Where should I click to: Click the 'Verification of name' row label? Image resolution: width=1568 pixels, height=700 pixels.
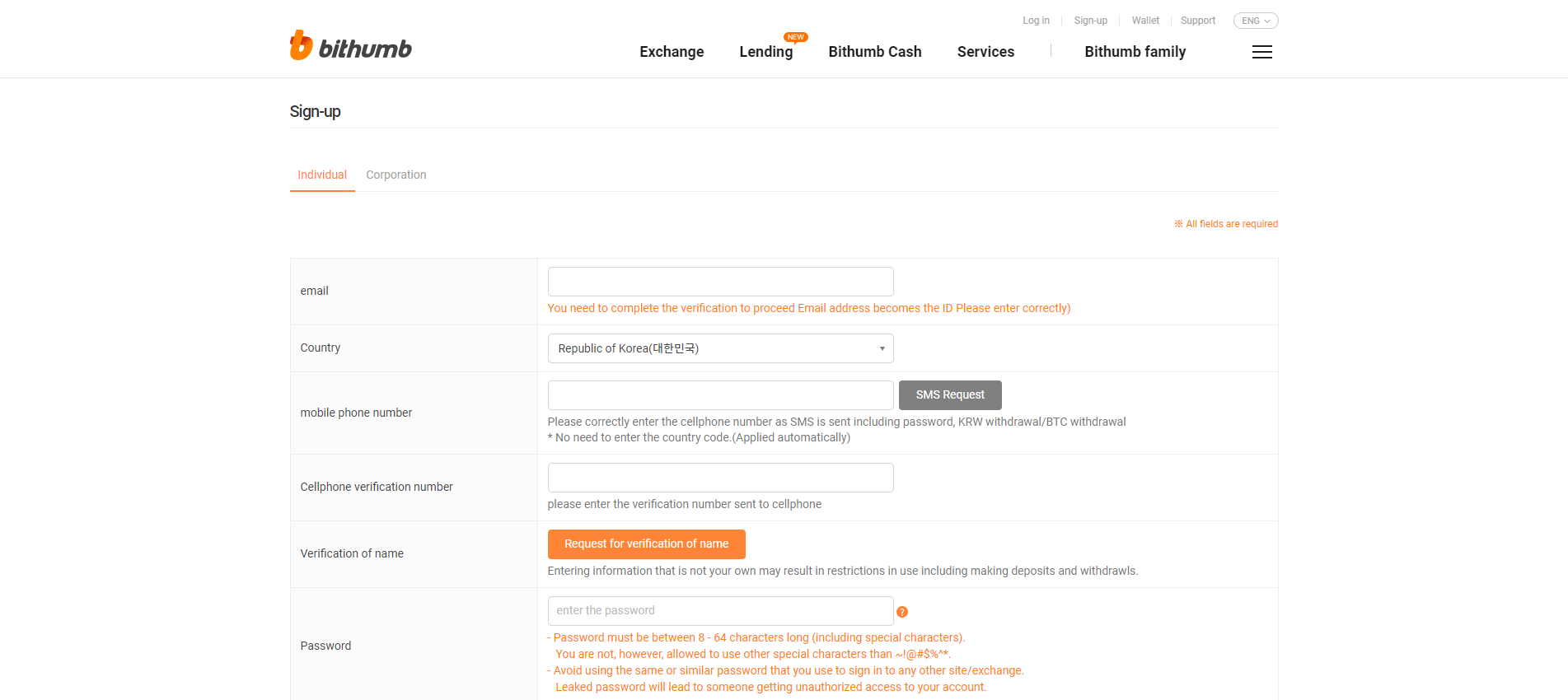click(352, 553)
